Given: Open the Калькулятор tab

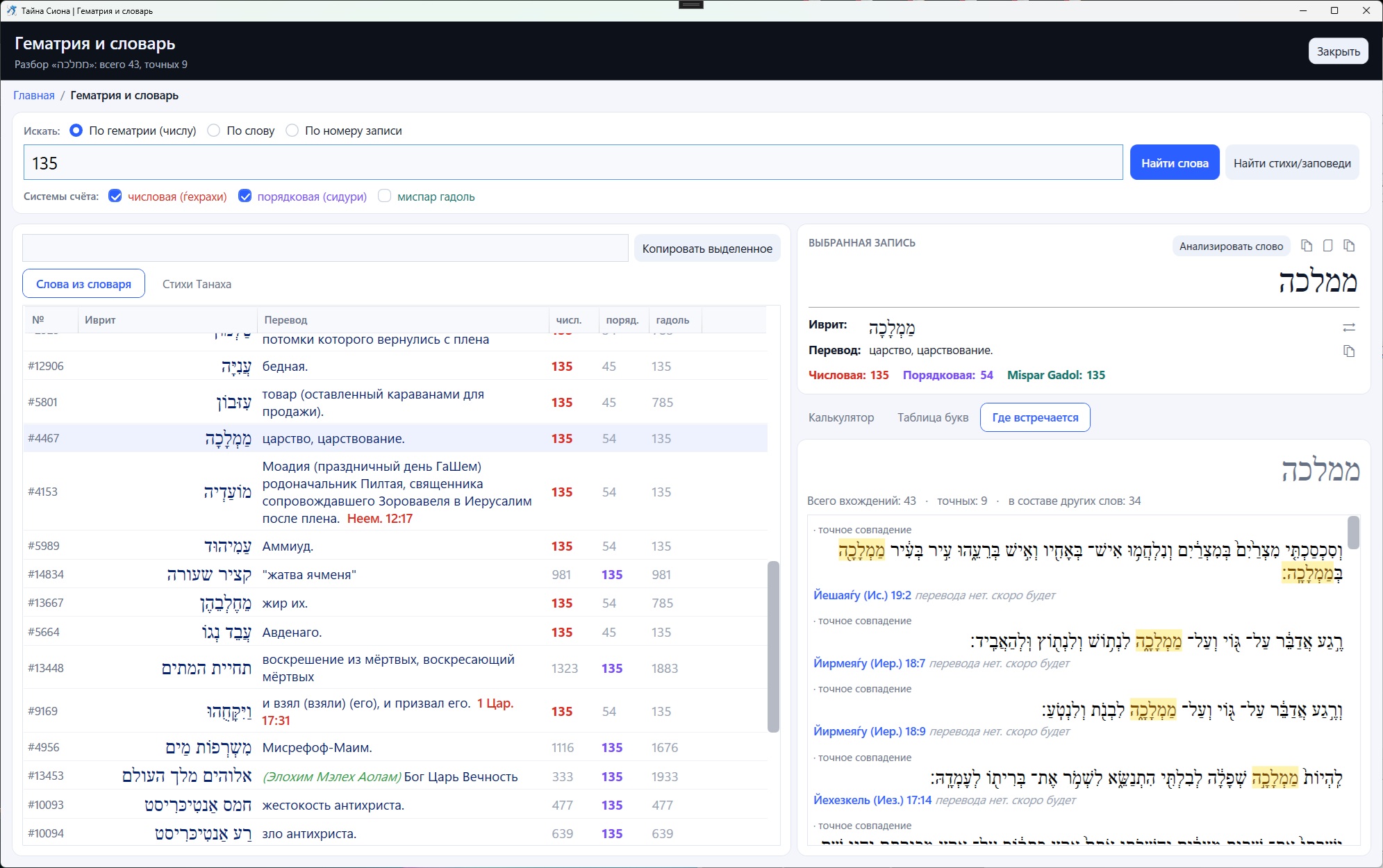Looking at the screenshot, I should pyautogui.click(x=841, y=417).
